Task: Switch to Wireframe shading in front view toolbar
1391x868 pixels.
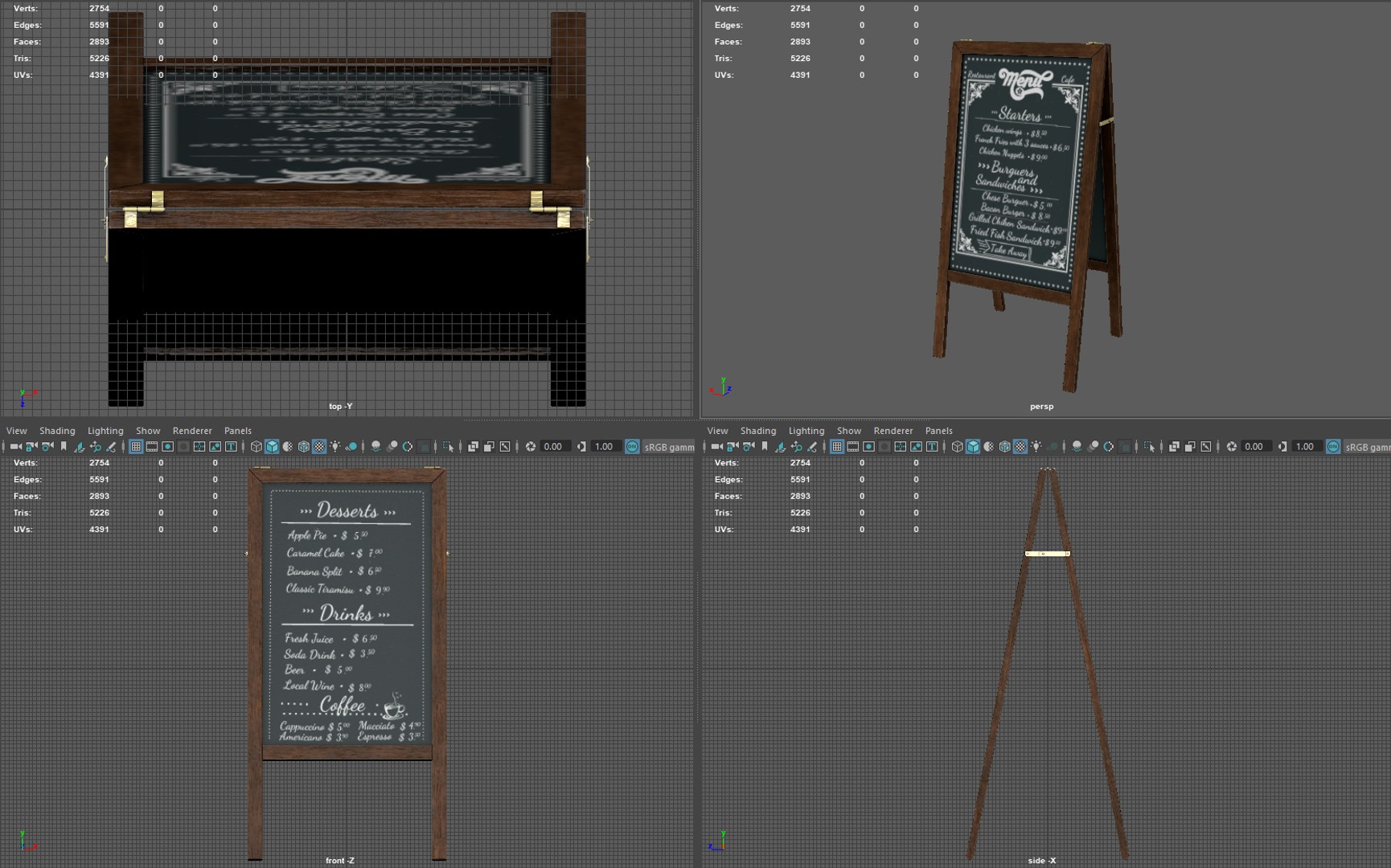Action: (256, 447)
